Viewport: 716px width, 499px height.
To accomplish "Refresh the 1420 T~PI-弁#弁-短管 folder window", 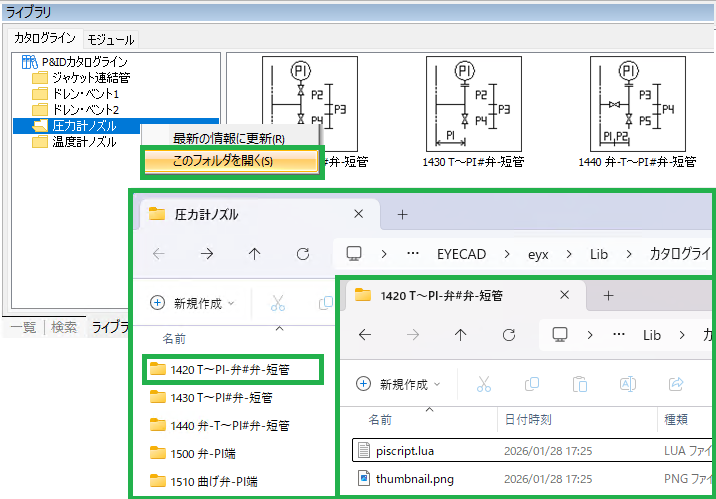I will coord(509,335).
